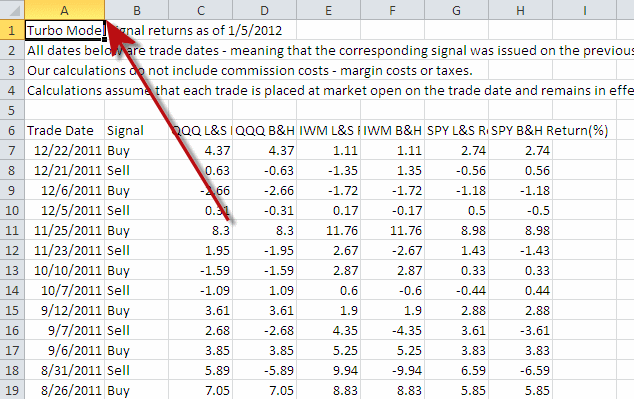634x399 pixels.
Task: Click the 'Calculations assume that each trade' cell
Action: pyautogui.click(x=65, y=90)
